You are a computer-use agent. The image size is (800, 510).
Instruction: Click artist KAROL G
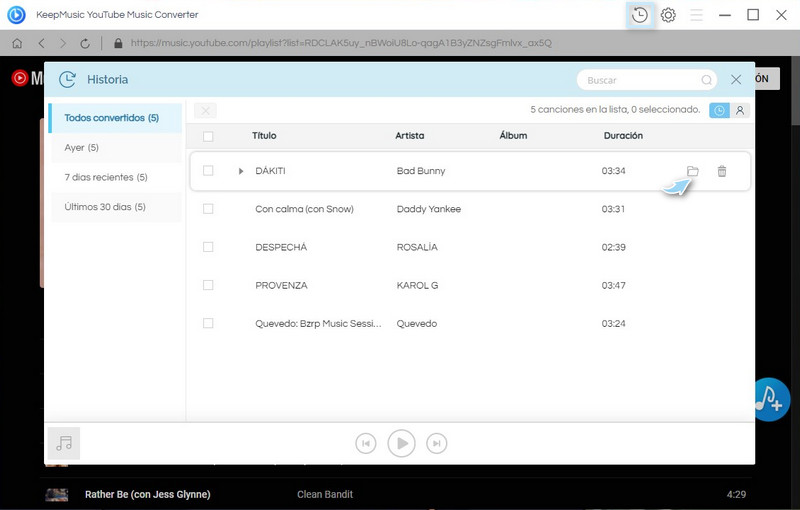417,286
